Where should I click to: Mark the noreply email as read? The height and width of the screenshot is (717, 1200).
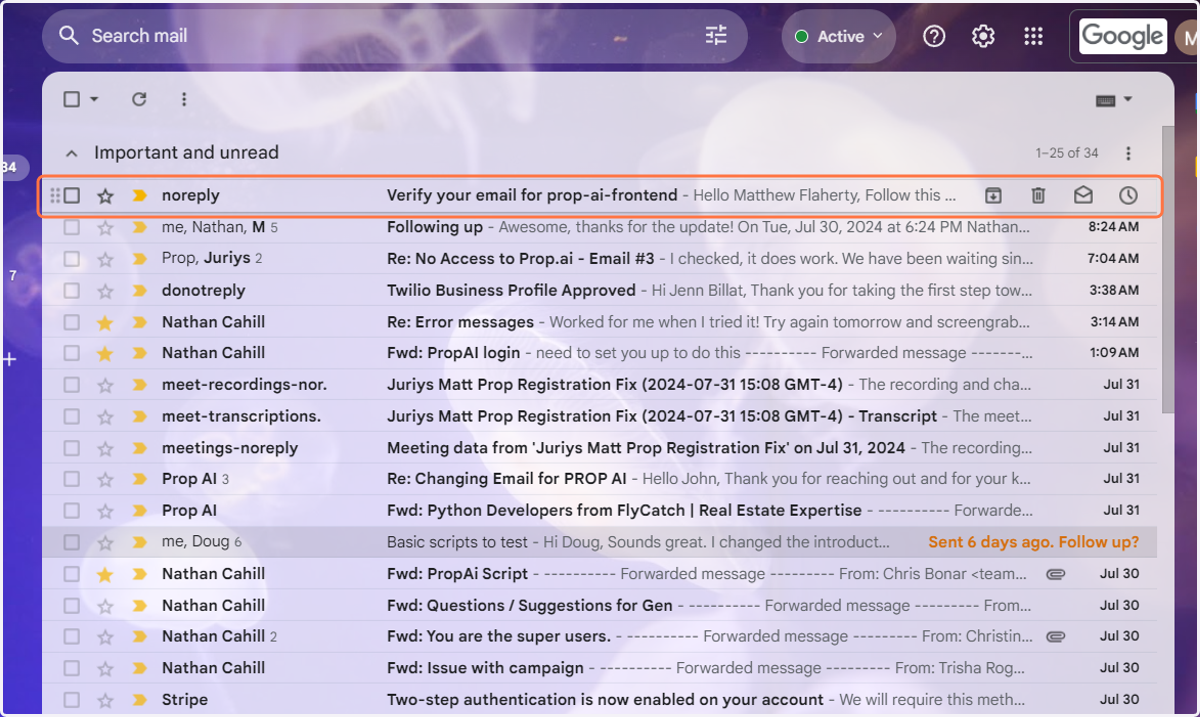[1083, 195]
